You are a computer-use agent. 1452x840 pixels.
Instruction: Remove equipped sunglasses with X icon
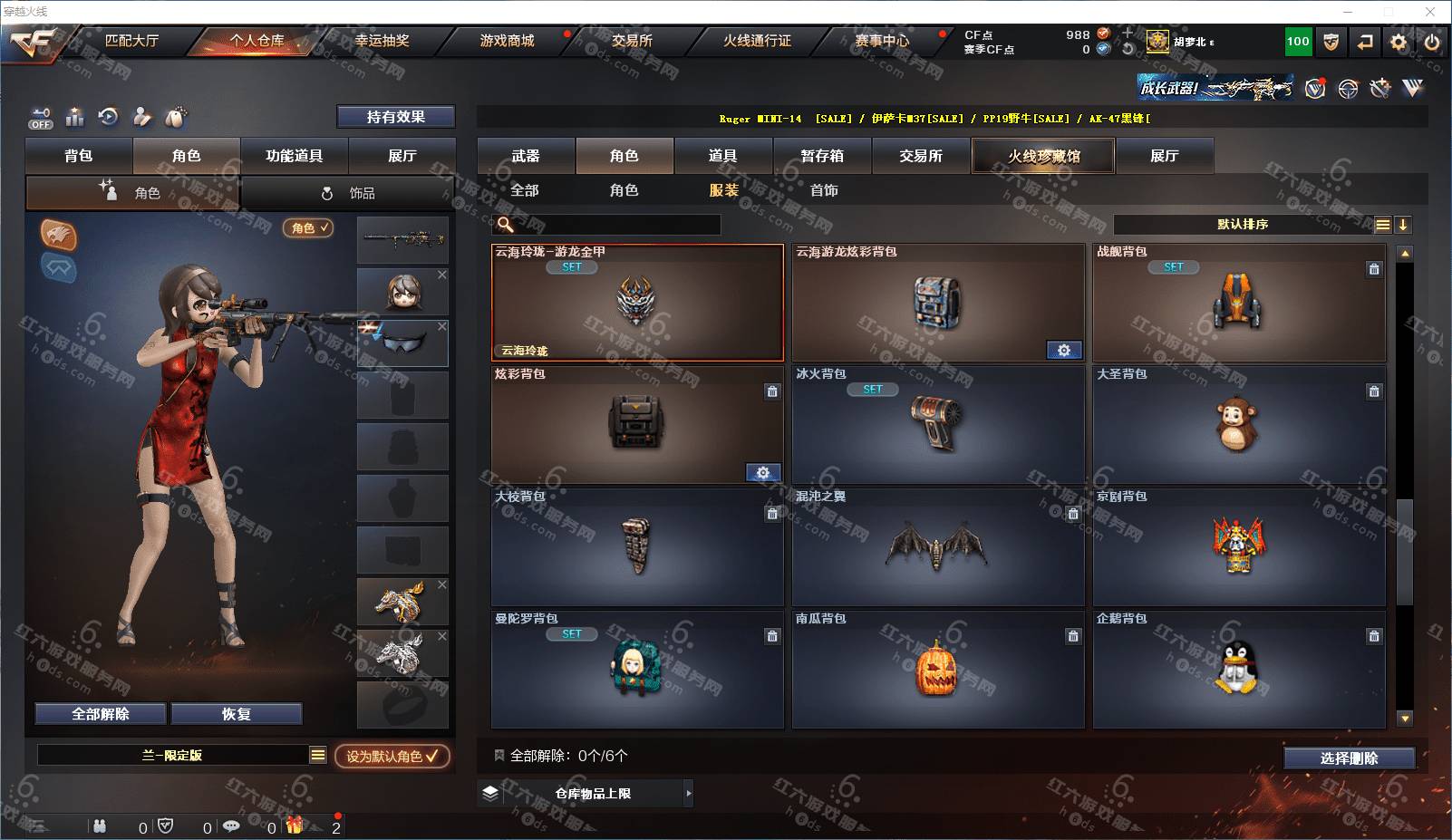tap(442, 326)
